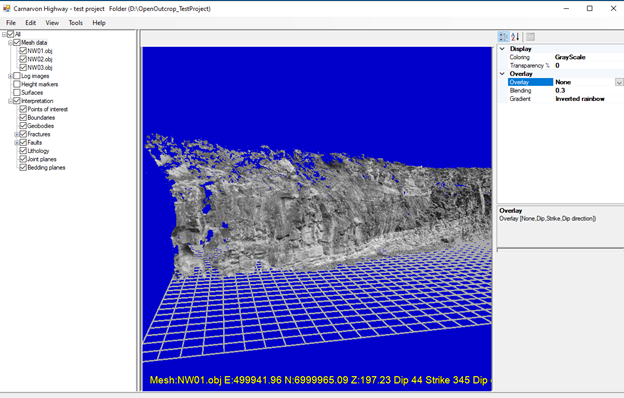Click the Transparency % value field
Viewport: 624px width, 398px height.
[x=589, y=66]
